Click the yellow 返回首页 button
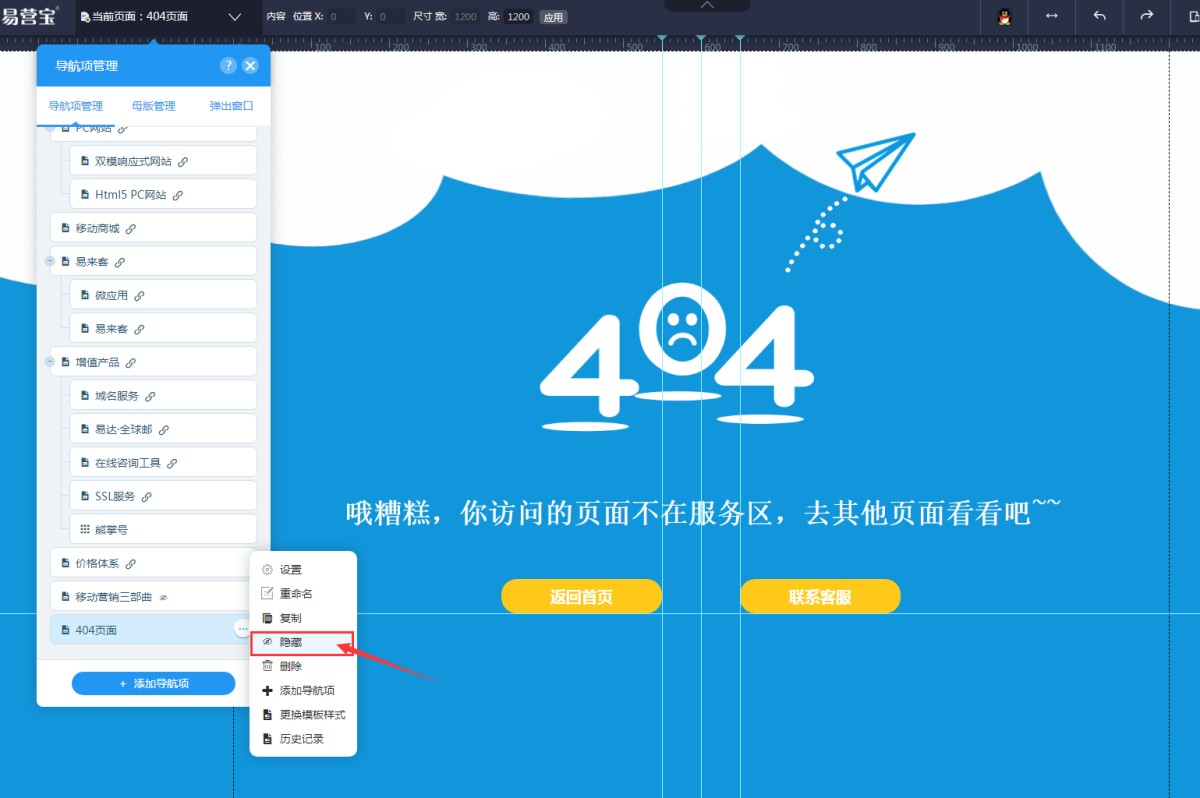Screen dimensions: 1200x798 [x=581, y=597]
